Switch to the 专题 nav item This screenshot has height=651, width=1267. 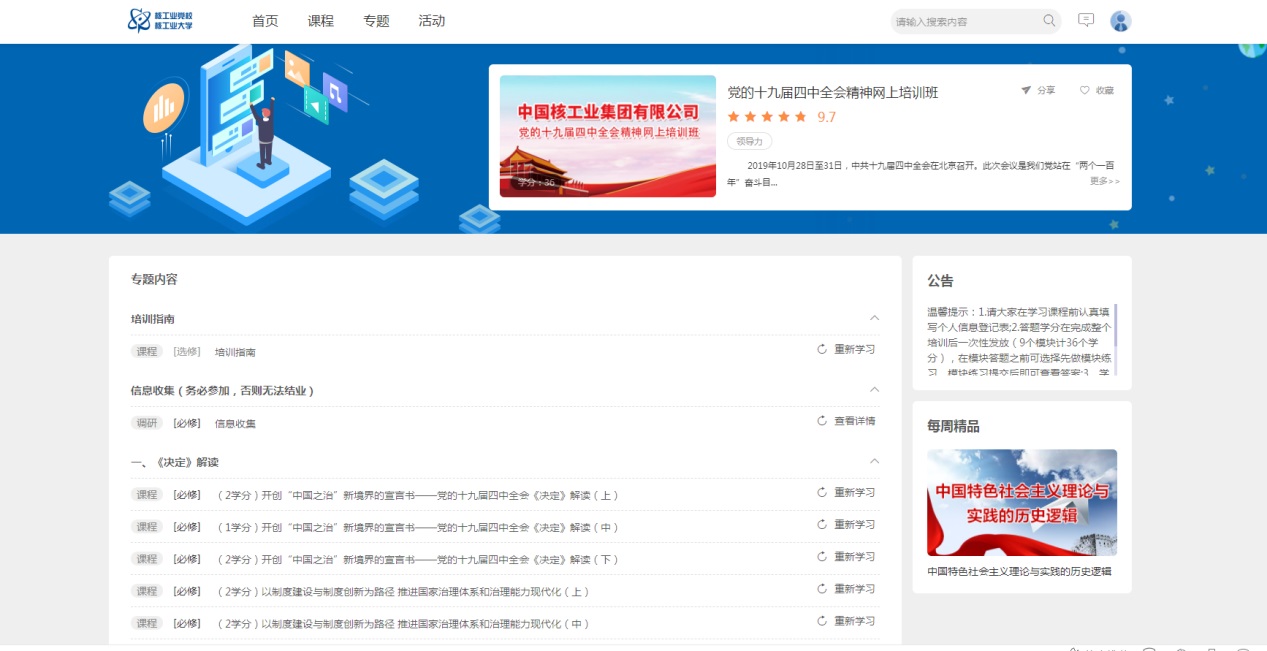[x=376, y=21]
